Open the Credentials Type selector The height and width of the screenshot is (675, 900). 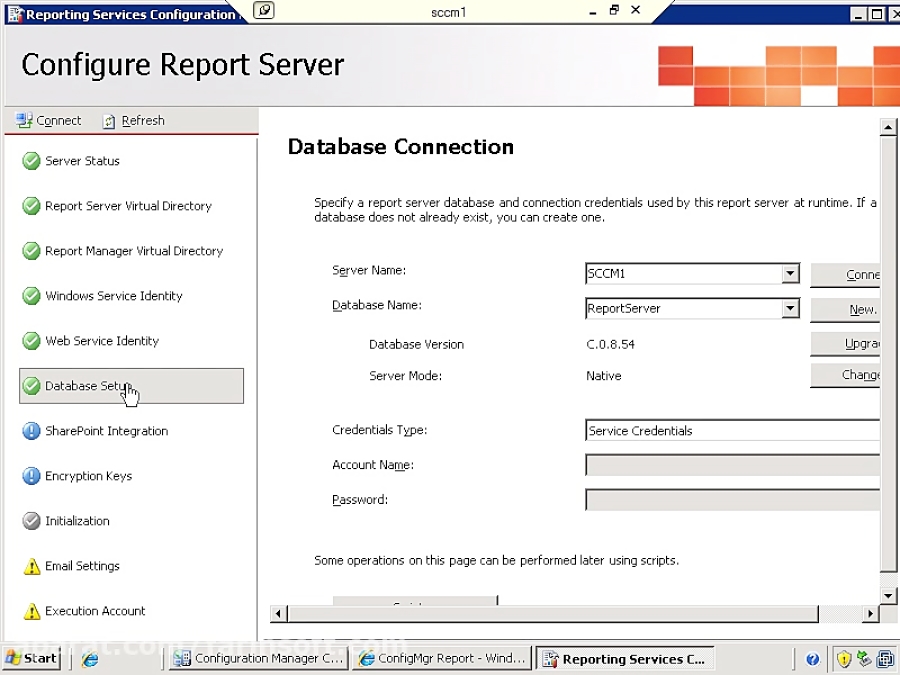click(x=732, y=430)
